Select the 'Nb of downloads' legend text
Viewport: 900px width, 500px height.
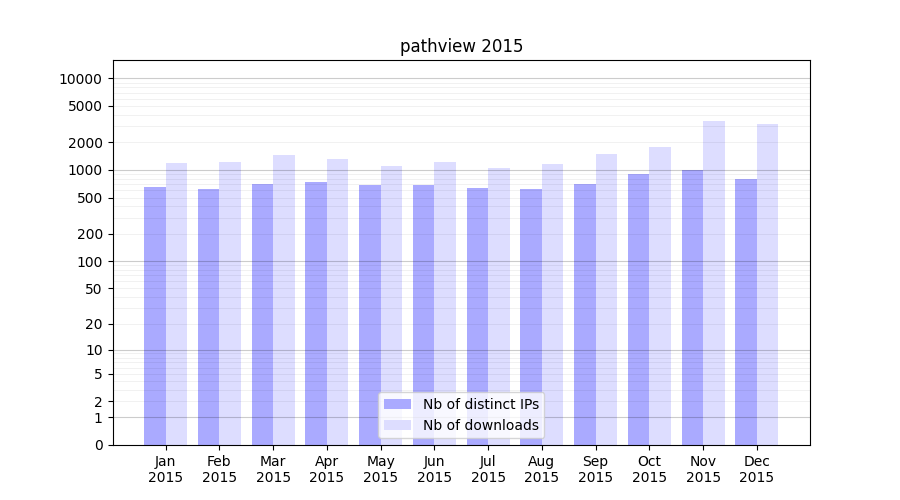click(x=480, y=425)
